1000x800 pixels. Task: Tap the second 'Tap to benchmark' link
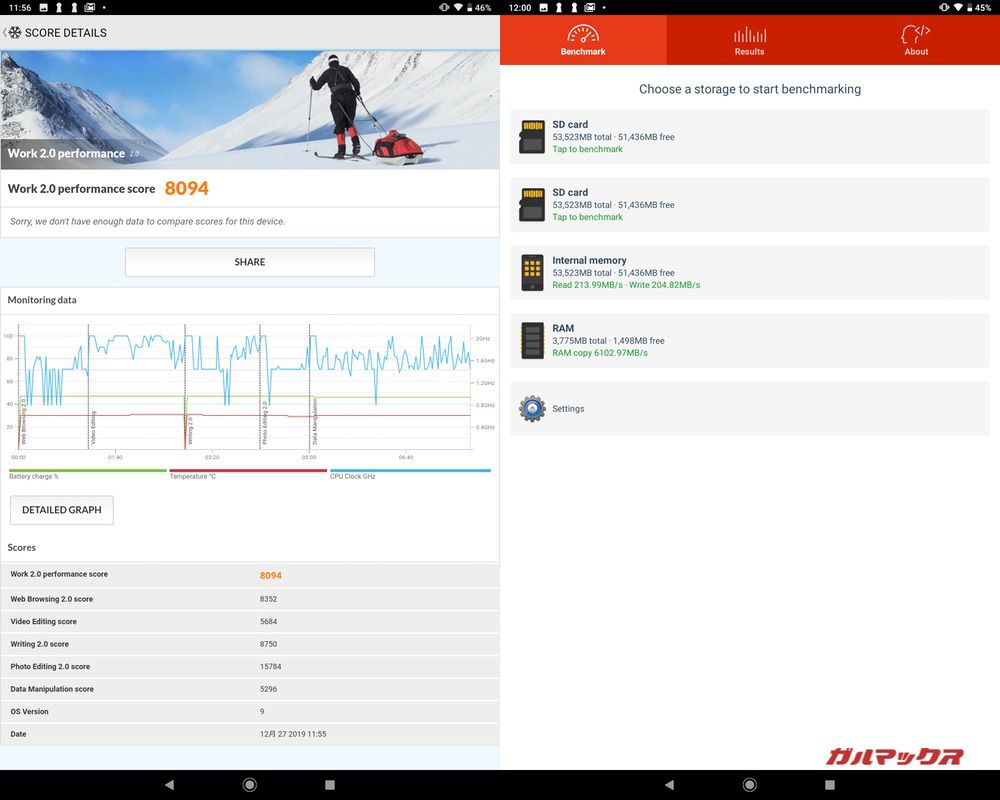point(587,217)
